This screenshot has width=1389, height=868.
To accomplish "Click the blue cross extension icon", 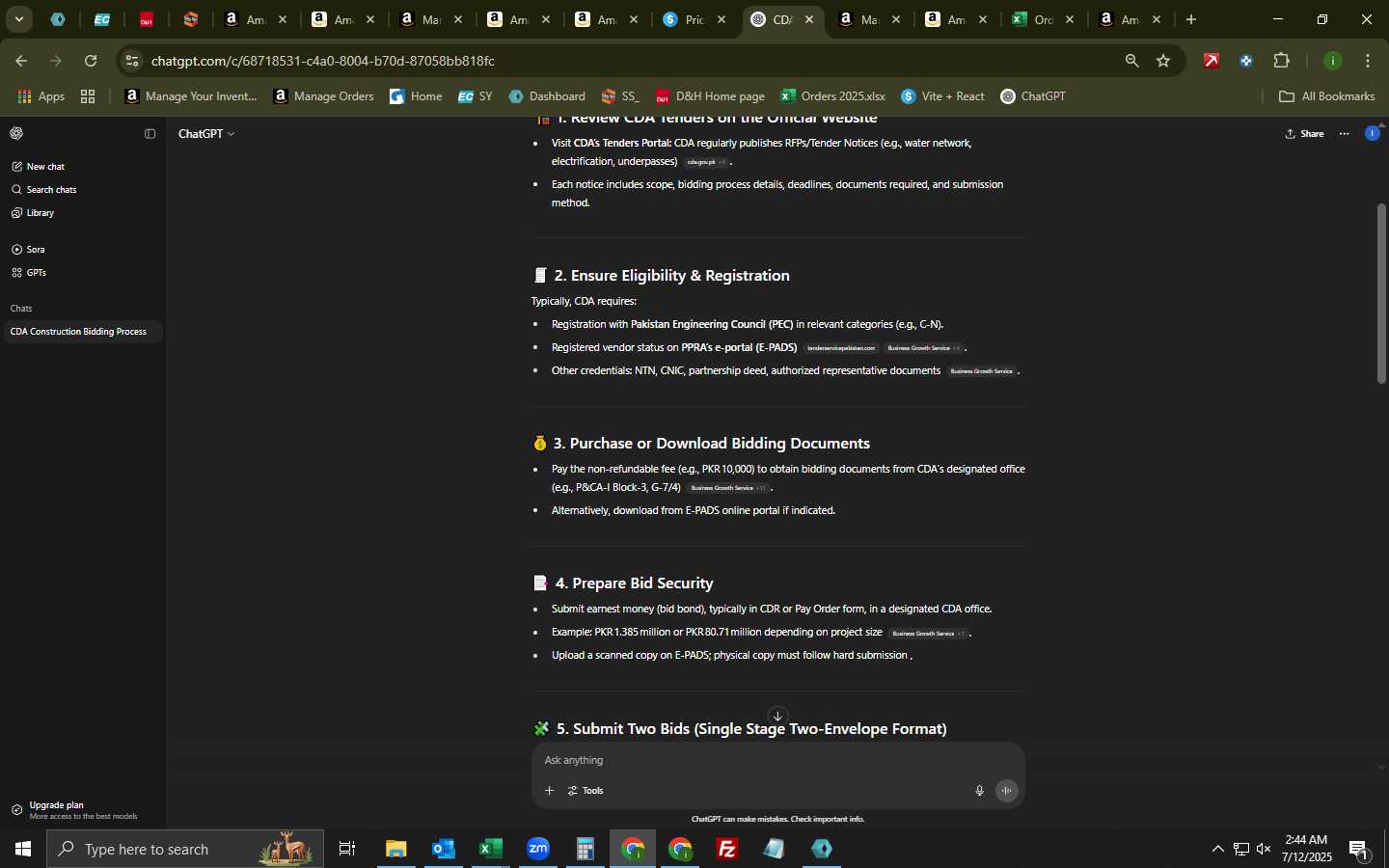I will [x=1246, y=61].
